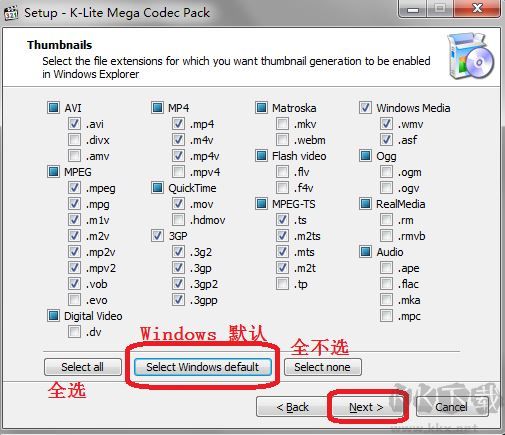Toggle the 3GP group checkbox

(157, 236)
